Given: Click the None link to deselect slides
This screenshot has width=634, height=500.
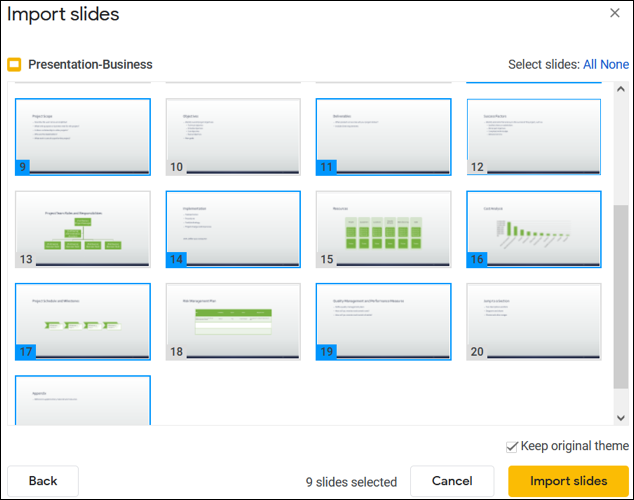Looking at the screenshot, I should pos(615,65).
